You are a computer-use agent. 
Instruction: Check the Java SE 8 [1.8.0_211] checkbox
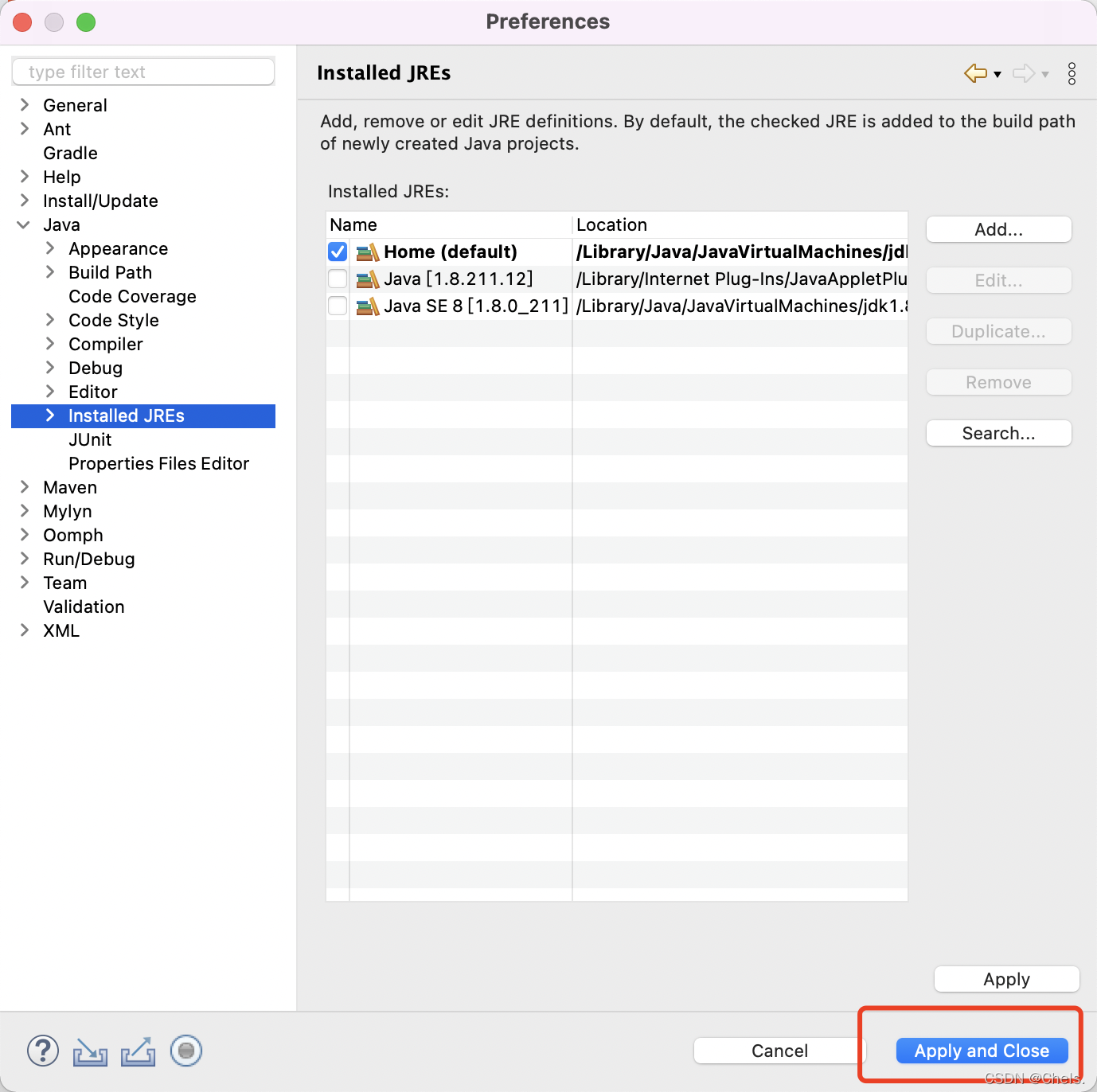pos(337,306)
